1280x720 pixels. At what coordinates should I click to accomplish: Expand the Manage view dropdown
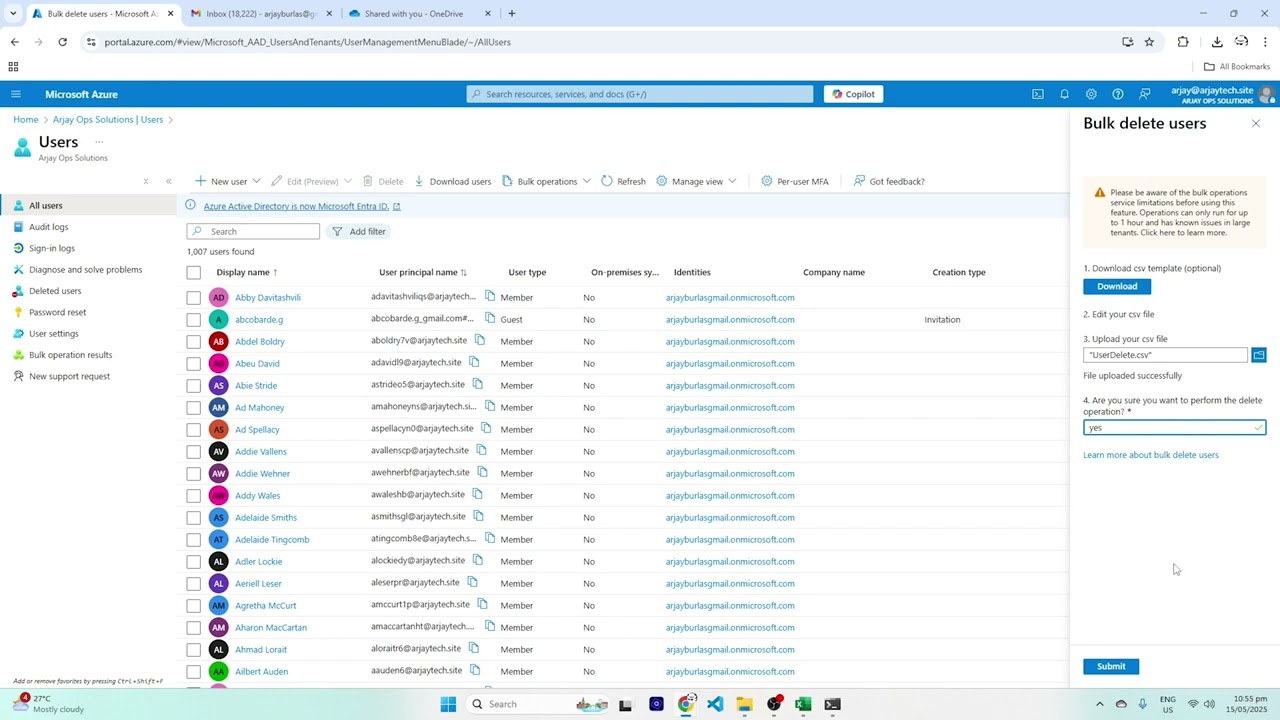(732, 181)
